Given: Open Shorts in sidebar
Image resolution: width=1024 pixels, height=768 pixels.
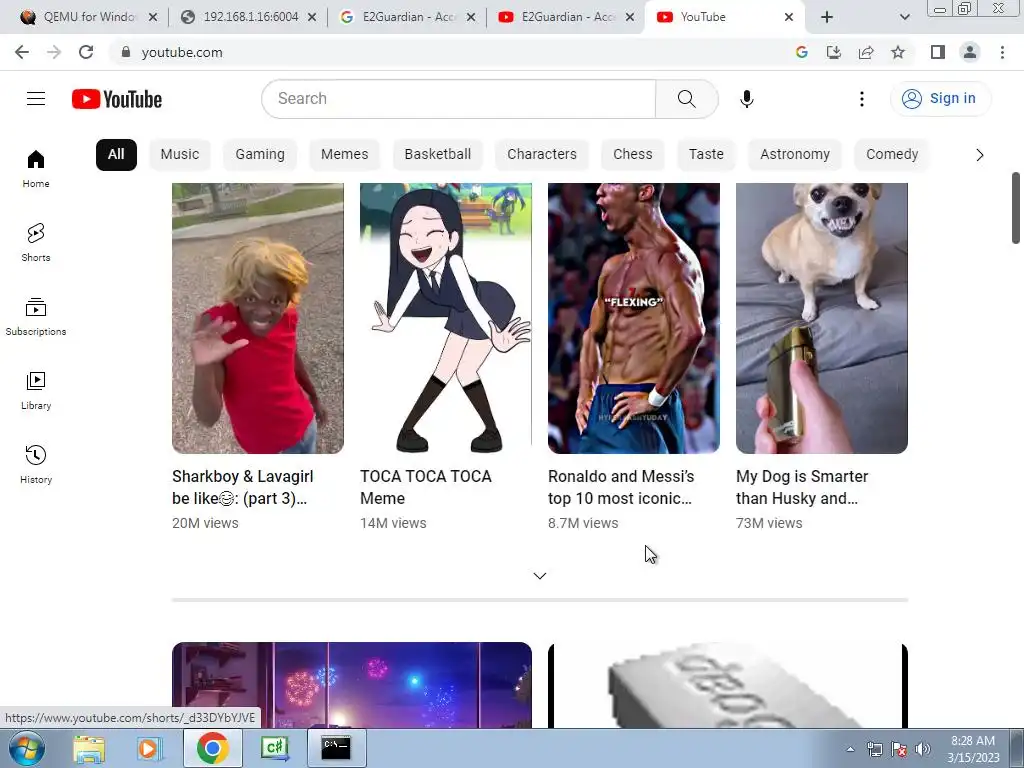Looking at the screenshot, I should tap(36, 242).
